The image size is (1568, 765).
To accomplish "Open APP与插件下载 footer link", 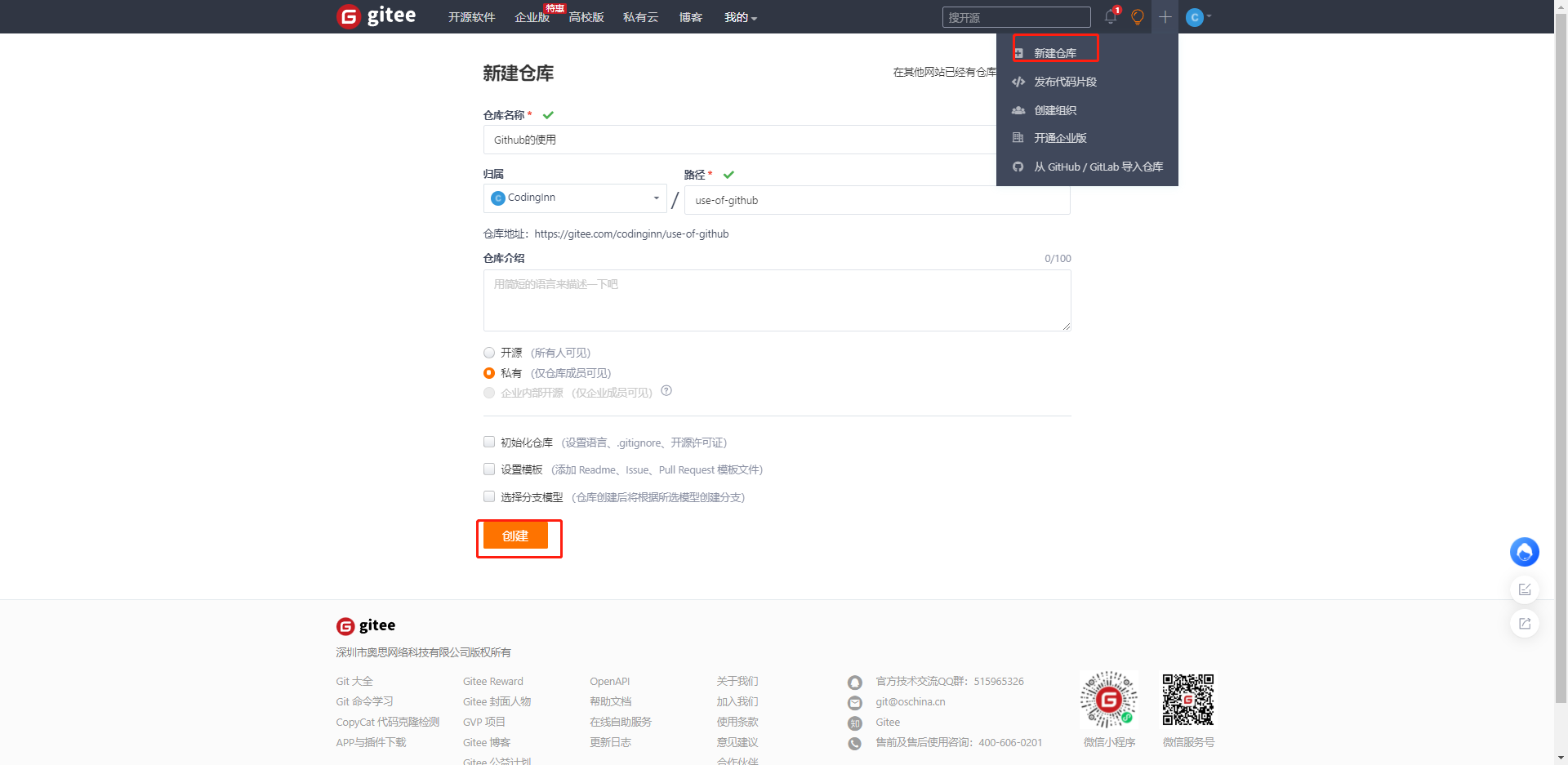I will (371, 742).
